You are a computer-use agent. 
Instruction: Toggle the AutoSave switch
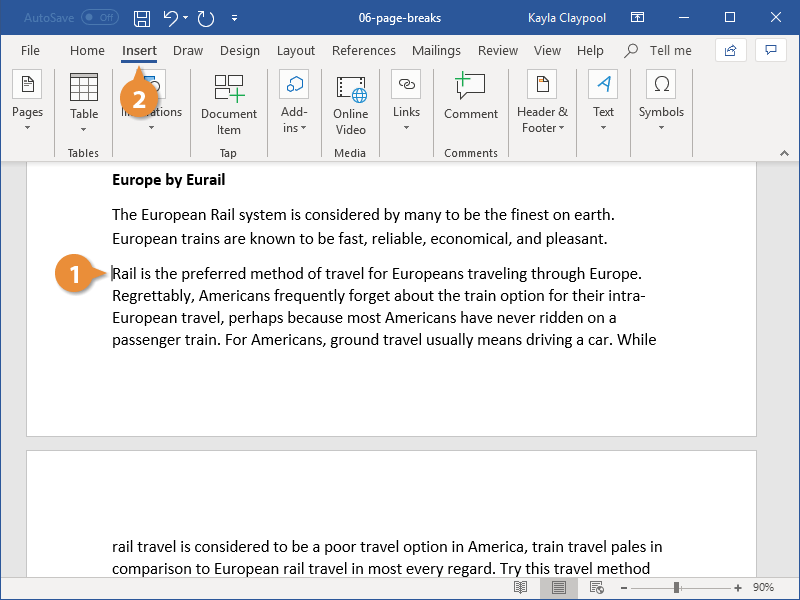tap(100, 18)
